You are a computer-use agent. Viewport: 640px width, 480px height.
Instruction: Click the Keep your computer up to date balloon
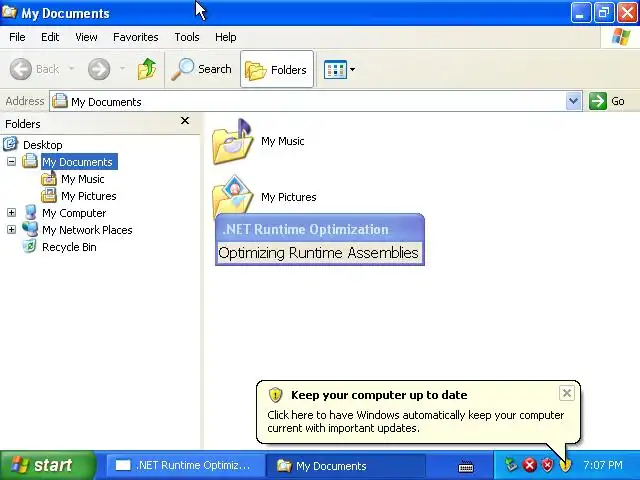pos(418,412)
